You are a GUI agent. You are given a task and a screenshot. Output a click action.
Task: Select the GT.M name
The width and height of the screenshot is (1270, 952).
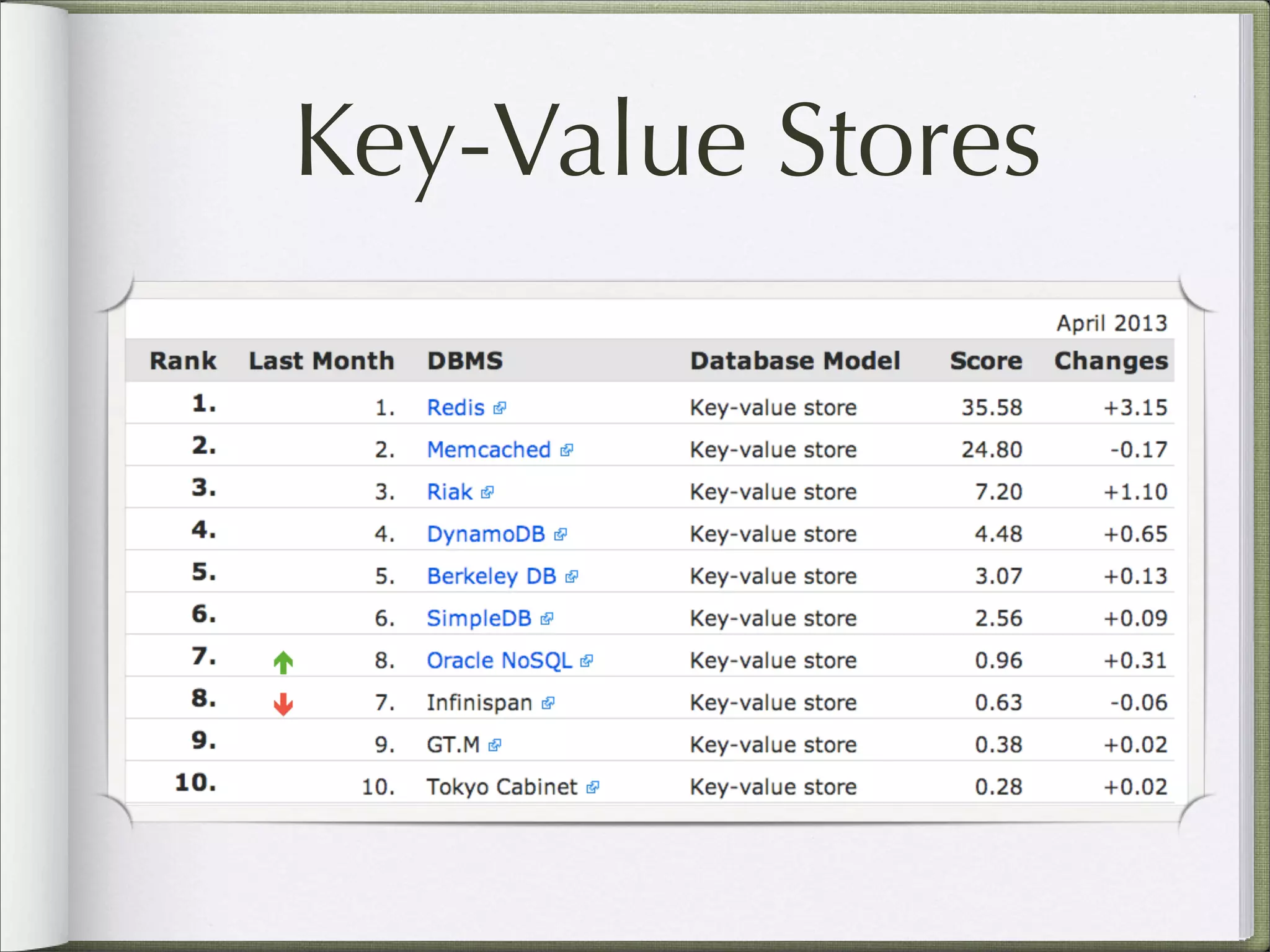pos(453,745)
